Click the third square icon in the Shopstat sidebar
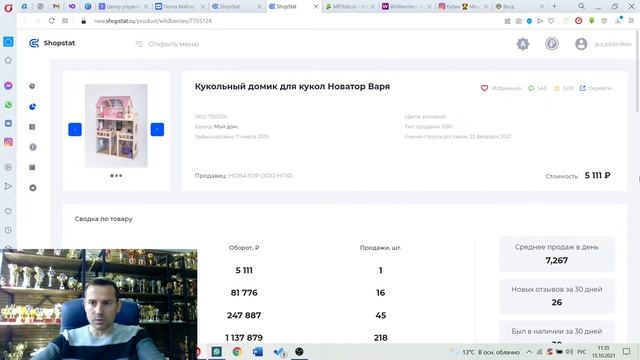The width and height of the screenshot is (640, 360). coord(32,127)
